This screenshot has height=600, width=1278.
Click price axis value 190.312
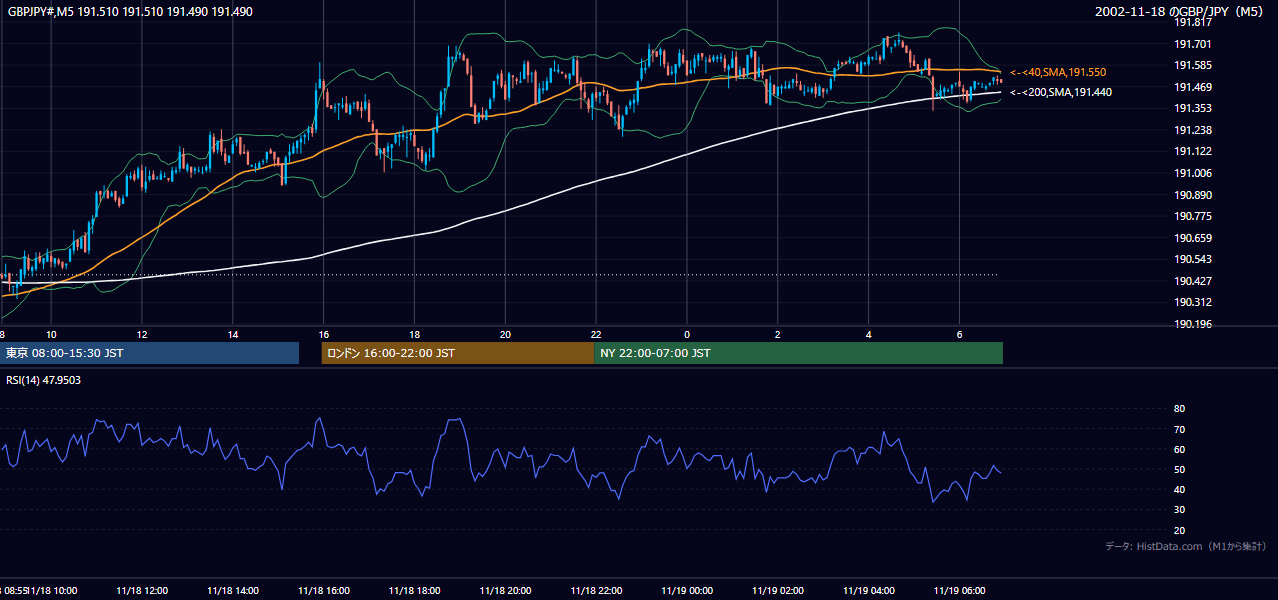[1192, 303]
